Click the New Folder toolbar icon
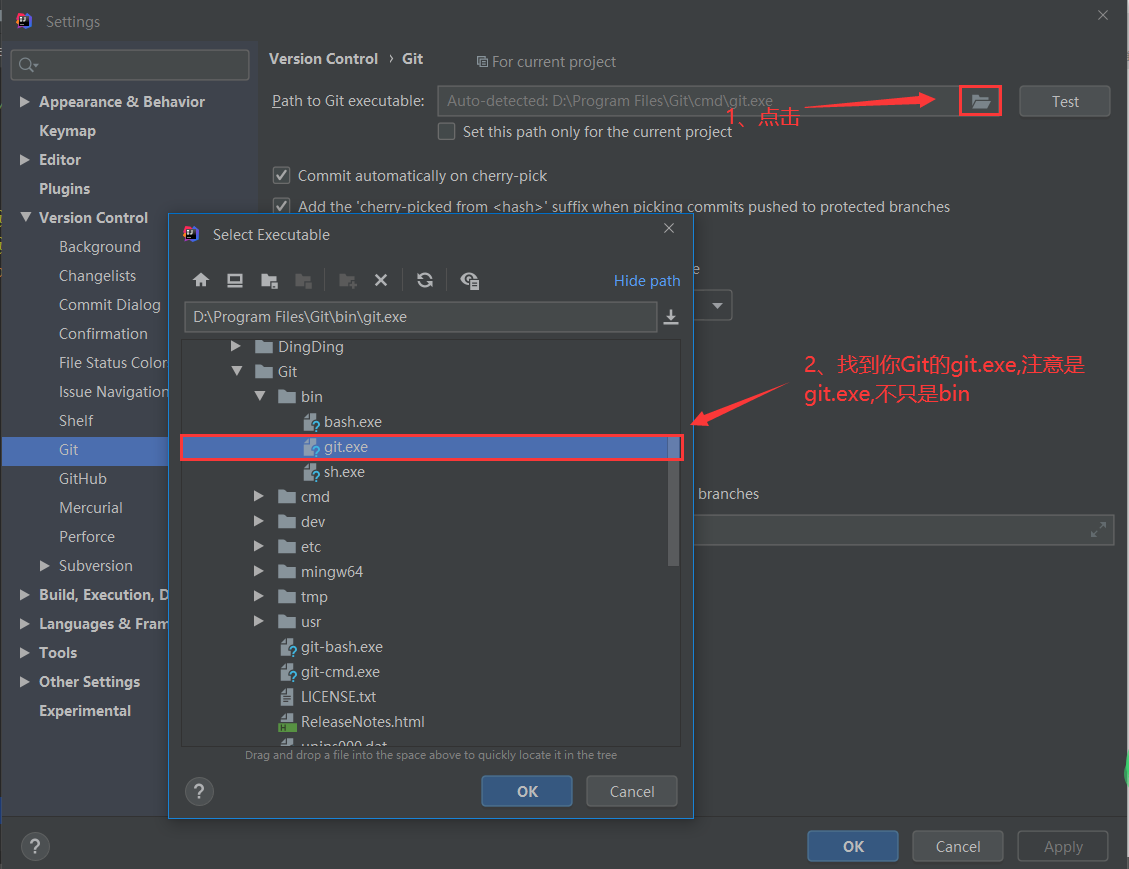The image size is (1129, 869). [x=348, y=280]
